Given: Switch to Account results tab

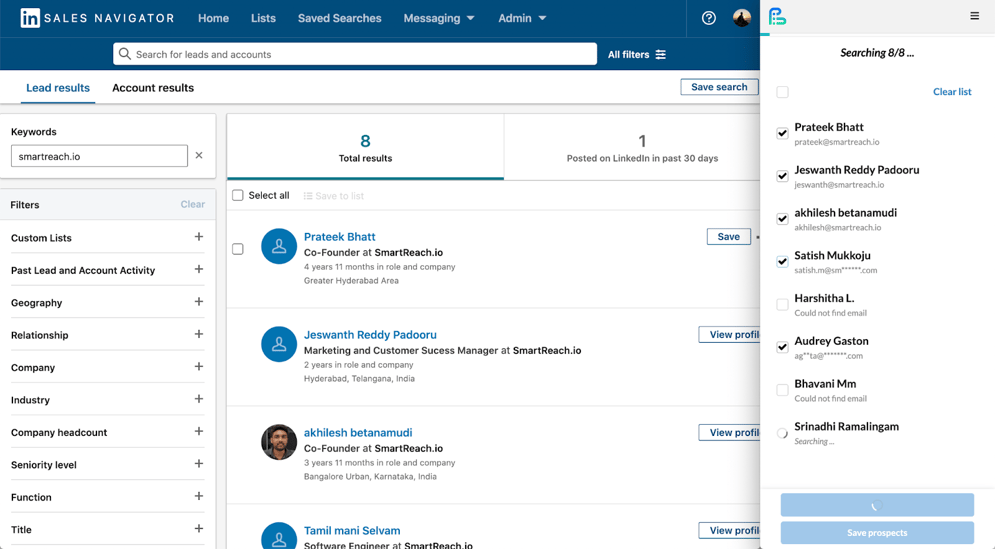Looking at the screenshot, I should pos(153,88).
